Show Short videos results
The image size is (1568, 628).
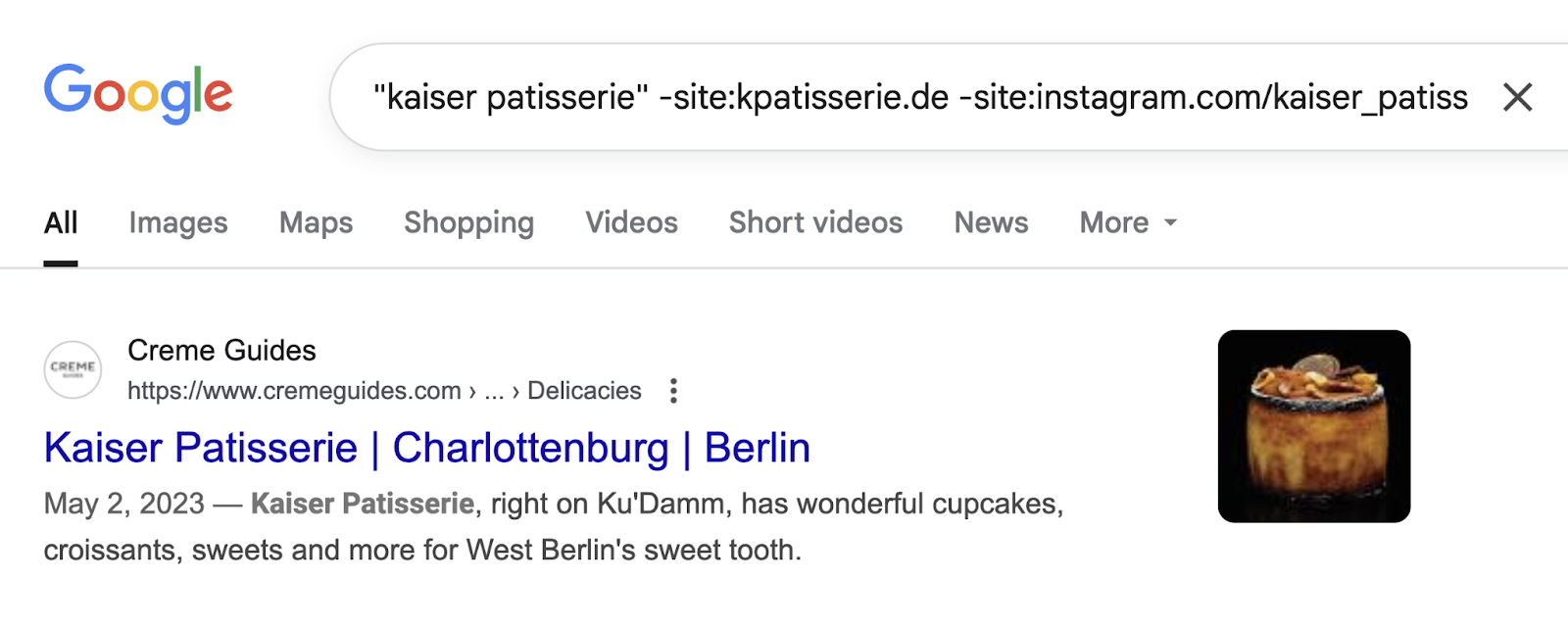[x=815, y=223]
